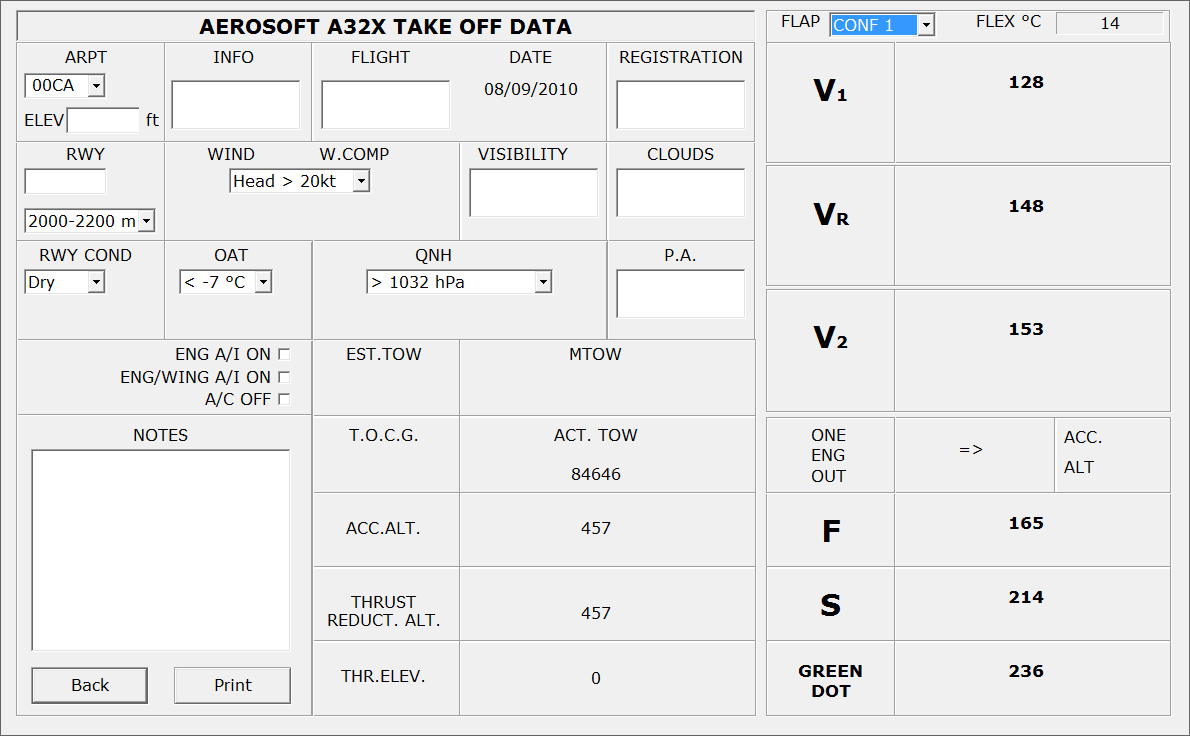
Task: Select the VISIBILITY entry field
Action: [x=533, y=192]
